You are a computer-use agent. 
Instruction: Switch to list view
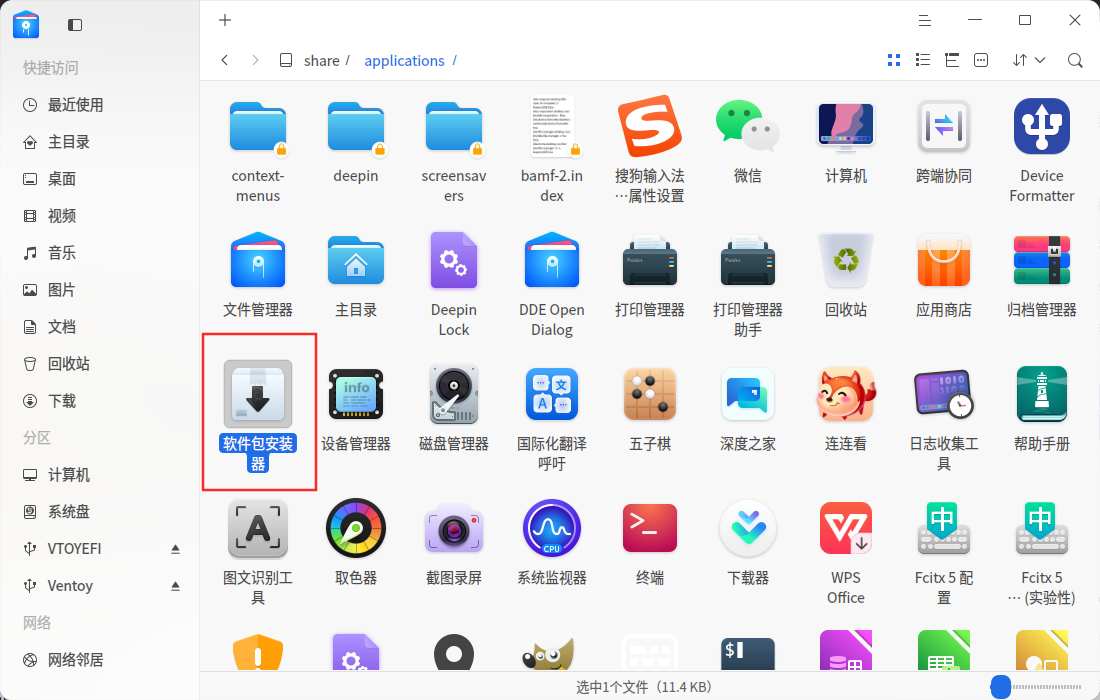point(923,60)
